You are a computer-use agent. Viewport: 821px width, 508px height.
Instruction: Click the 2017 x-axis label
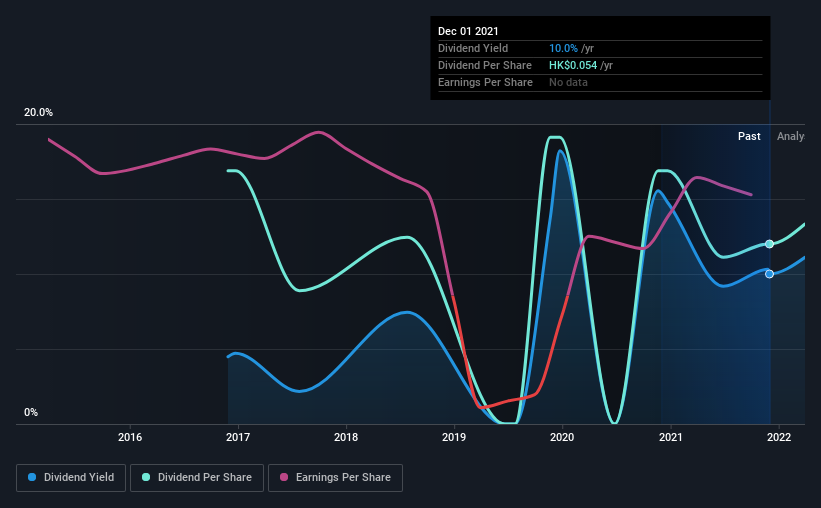pos(238,437)
